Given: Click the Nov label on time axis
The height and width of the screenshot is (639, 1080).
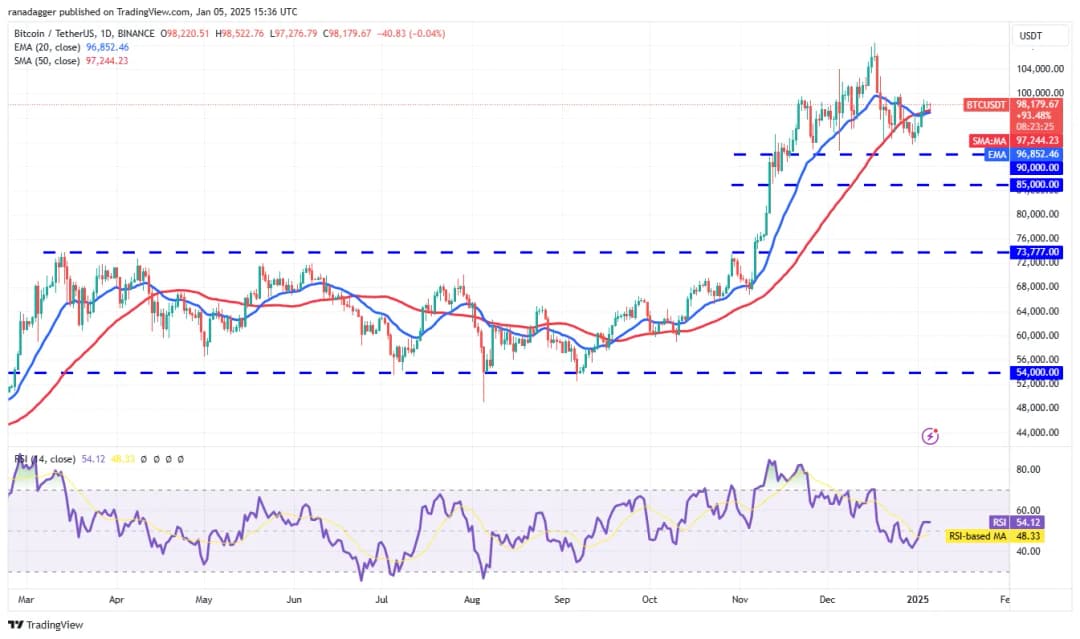Looking at the screenshot, I should [x=740, y=600].
